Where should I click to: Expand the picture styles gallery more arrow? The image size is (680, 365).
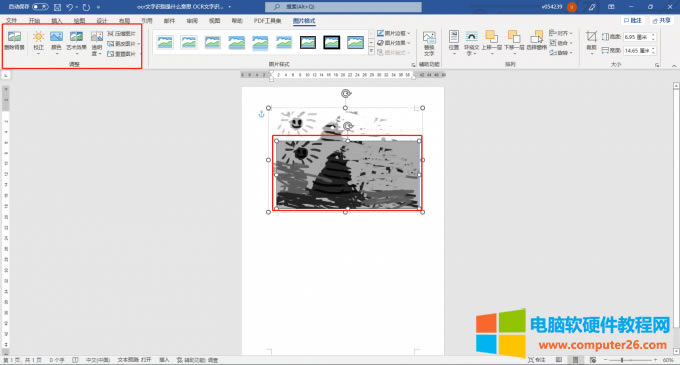[x=371, y=52]
